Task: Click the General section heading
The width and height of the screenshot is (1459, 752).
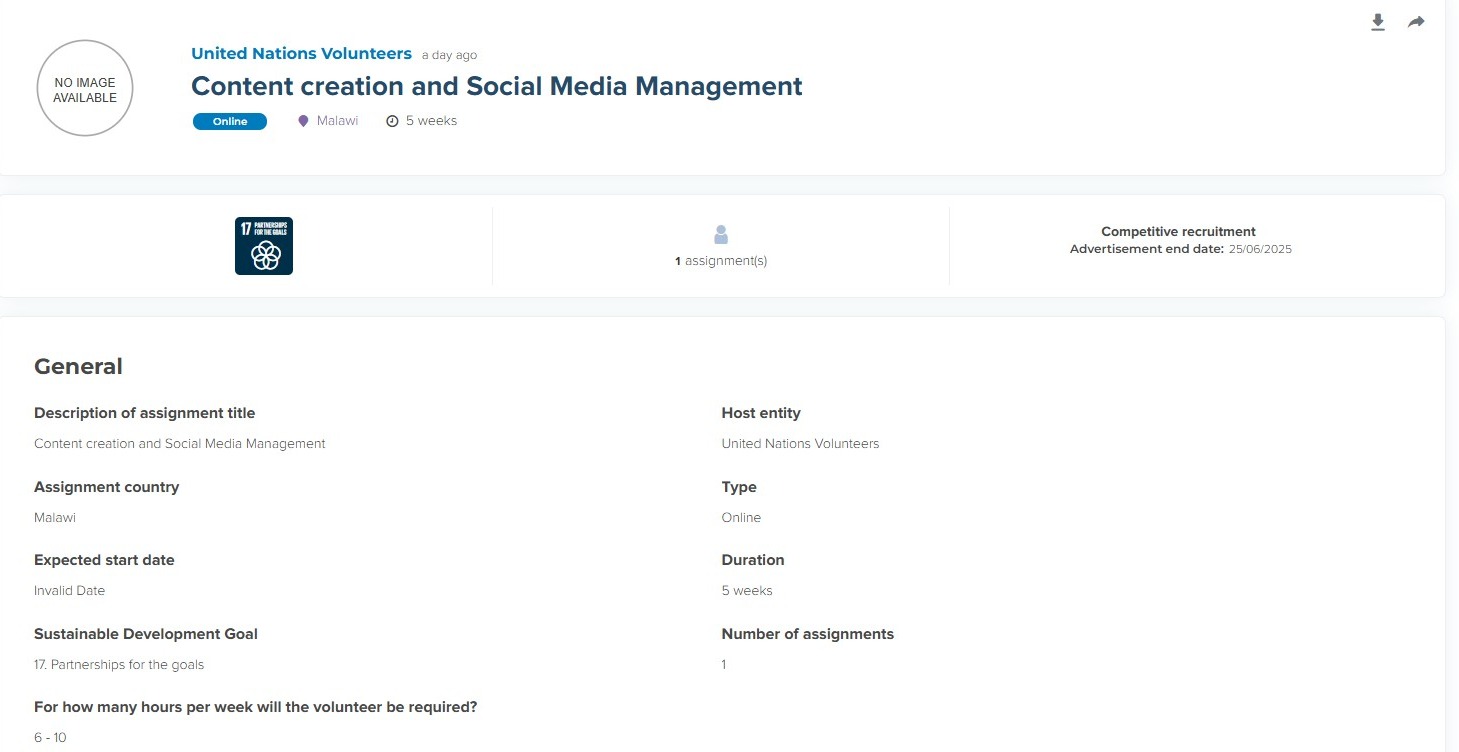Action: click(78, 367)
